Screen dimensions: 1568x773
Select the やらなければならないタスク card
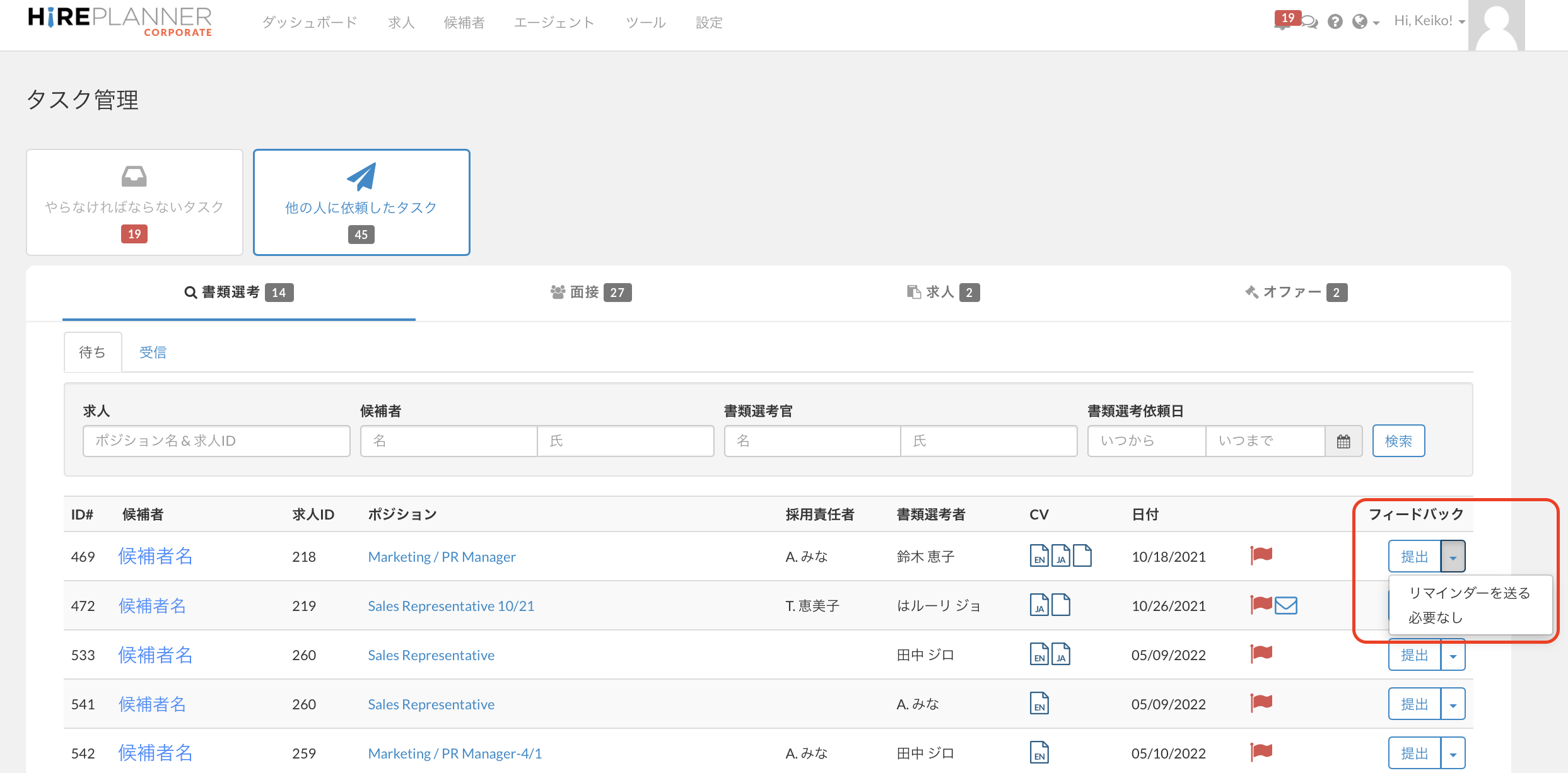[x=134, y=202]
